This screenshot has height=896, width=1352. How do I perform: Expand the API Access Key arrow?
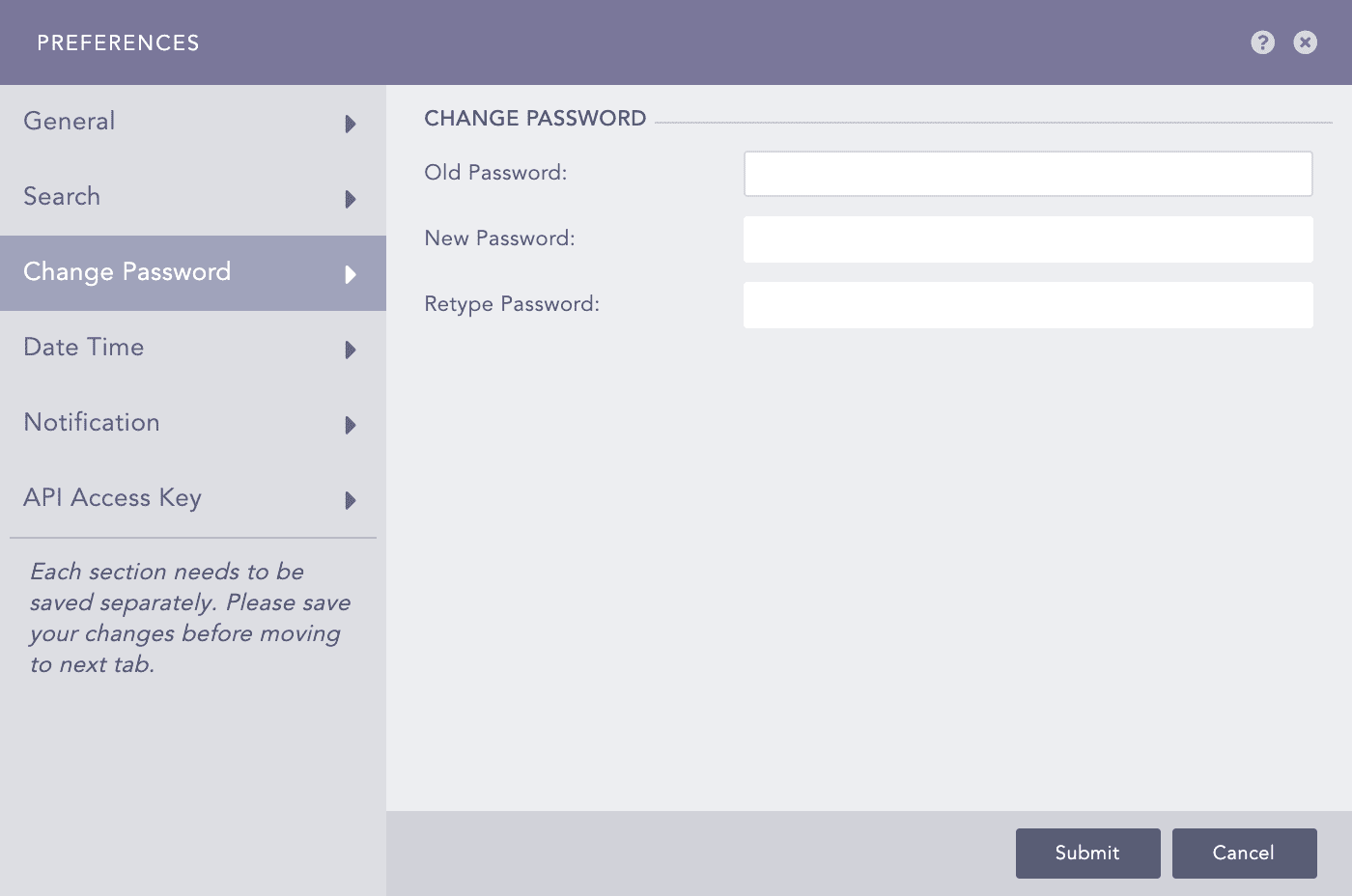pos(351,500)
